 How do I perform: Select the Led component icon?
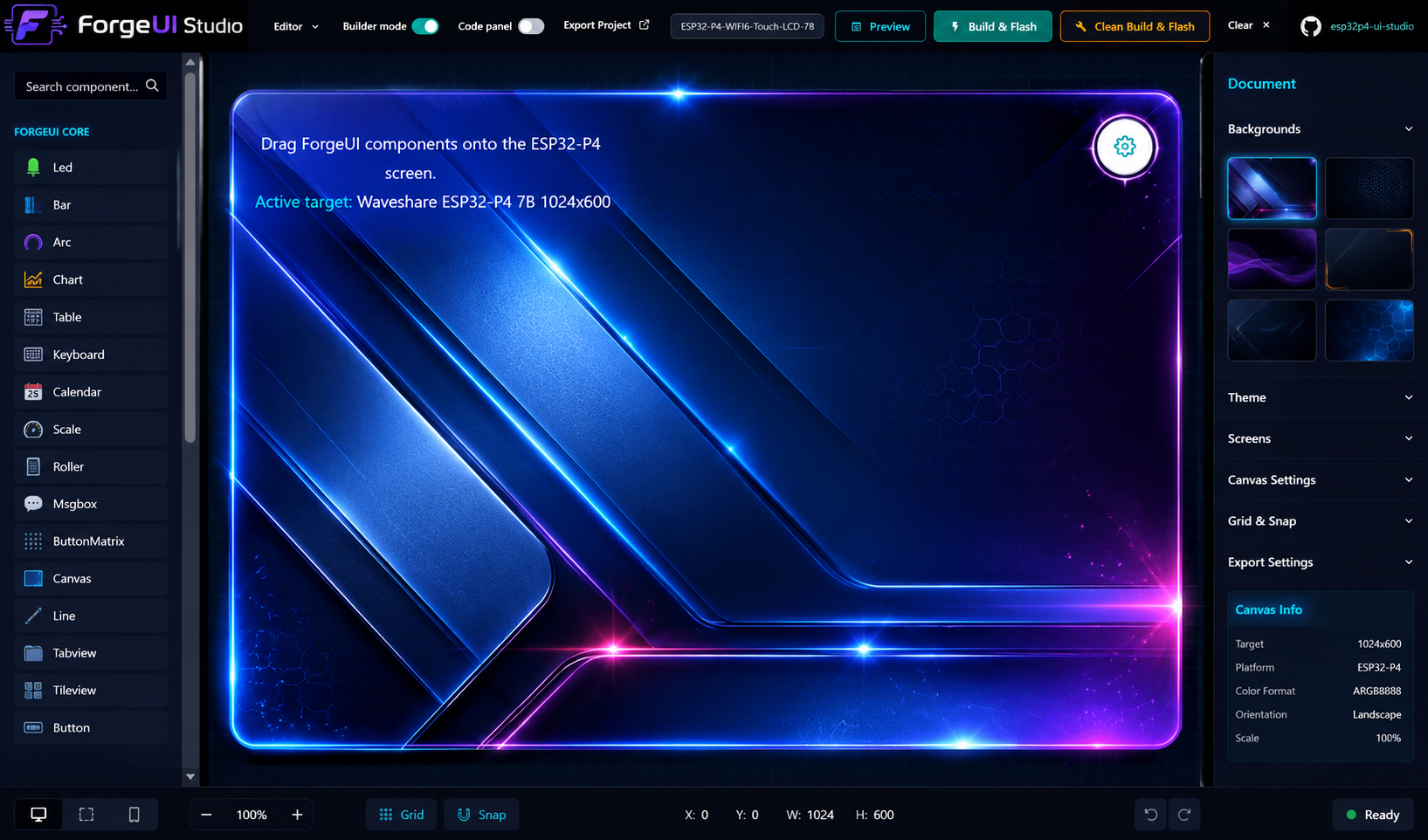pos(33,168)
